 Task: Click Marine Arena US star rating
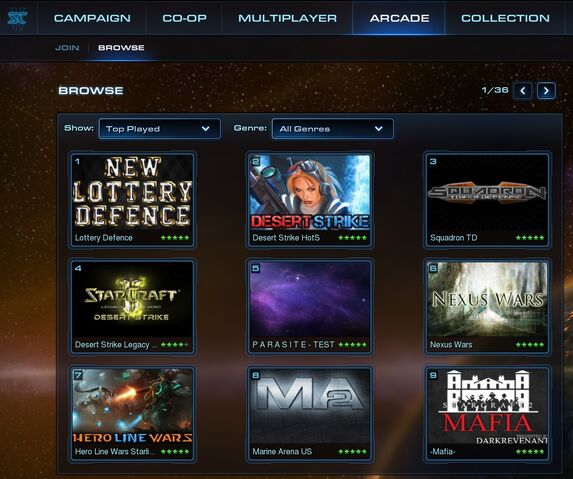pyautogui.click(x=353, y=452)
